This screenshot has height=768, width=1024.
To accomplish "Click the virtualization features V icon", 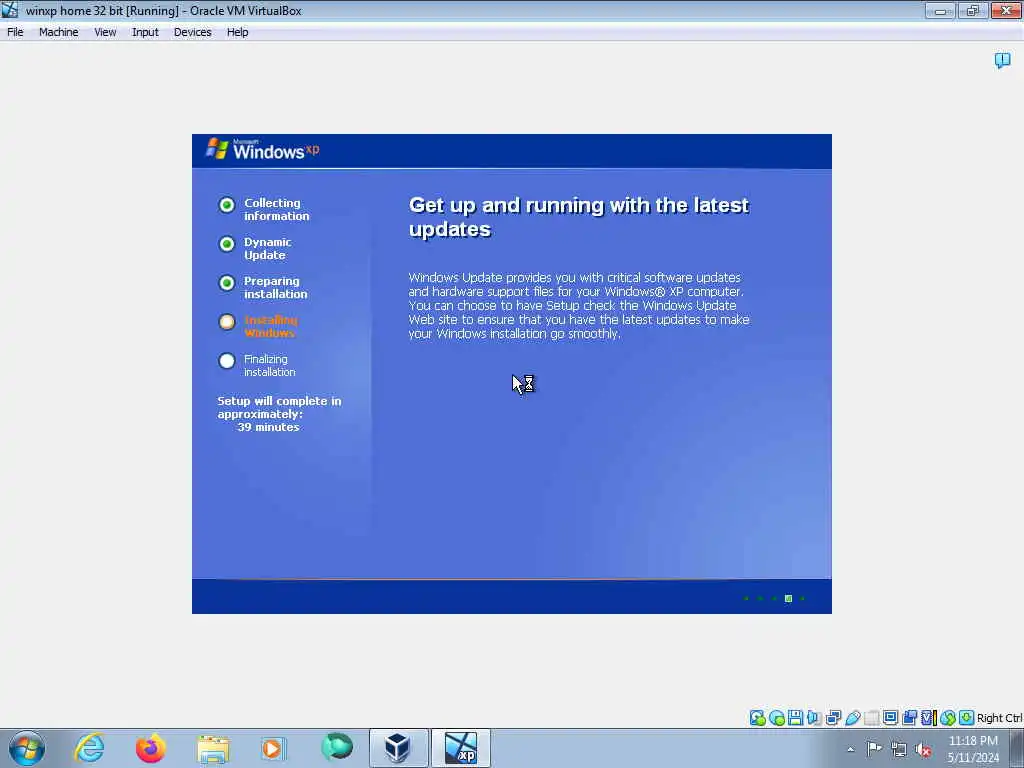I will point(928,718).
